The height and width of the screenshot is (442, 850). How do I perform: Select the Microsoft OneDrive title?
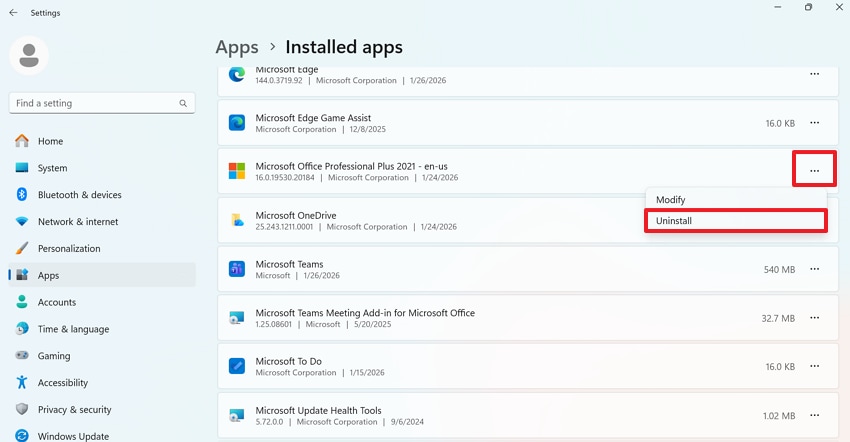click(296, 215)
